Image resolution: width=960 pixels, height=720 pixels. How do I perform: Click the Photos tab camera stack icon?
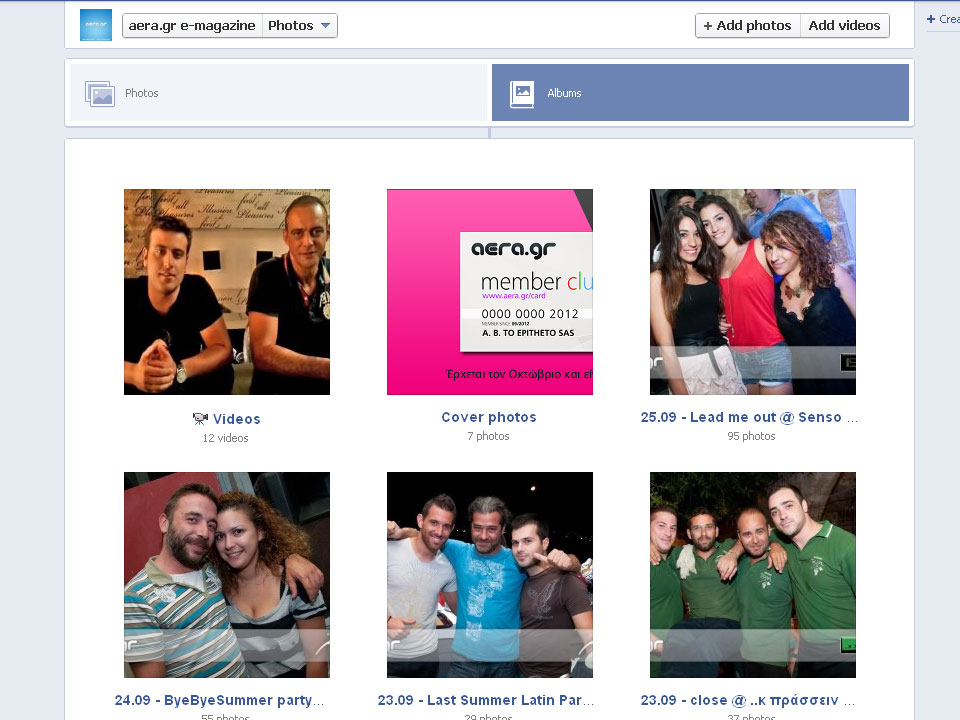[100, 92]
